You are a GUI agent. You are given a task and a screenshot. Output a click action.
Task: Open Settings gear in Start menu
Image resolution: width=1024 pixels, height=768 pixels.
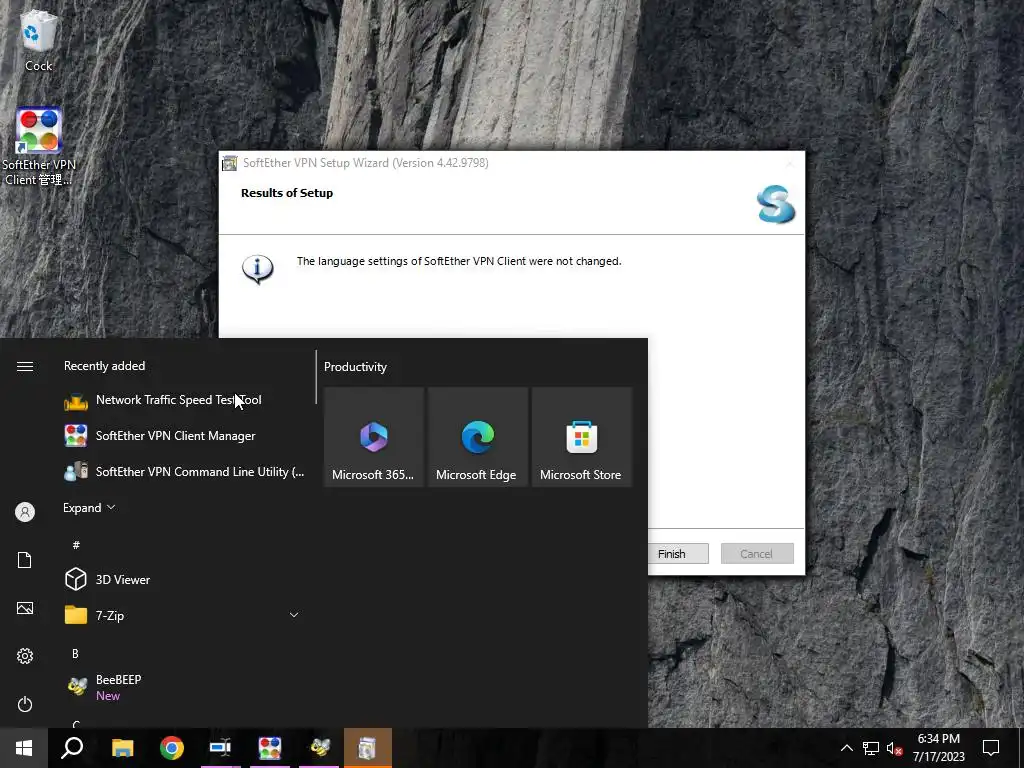[25, 656]
